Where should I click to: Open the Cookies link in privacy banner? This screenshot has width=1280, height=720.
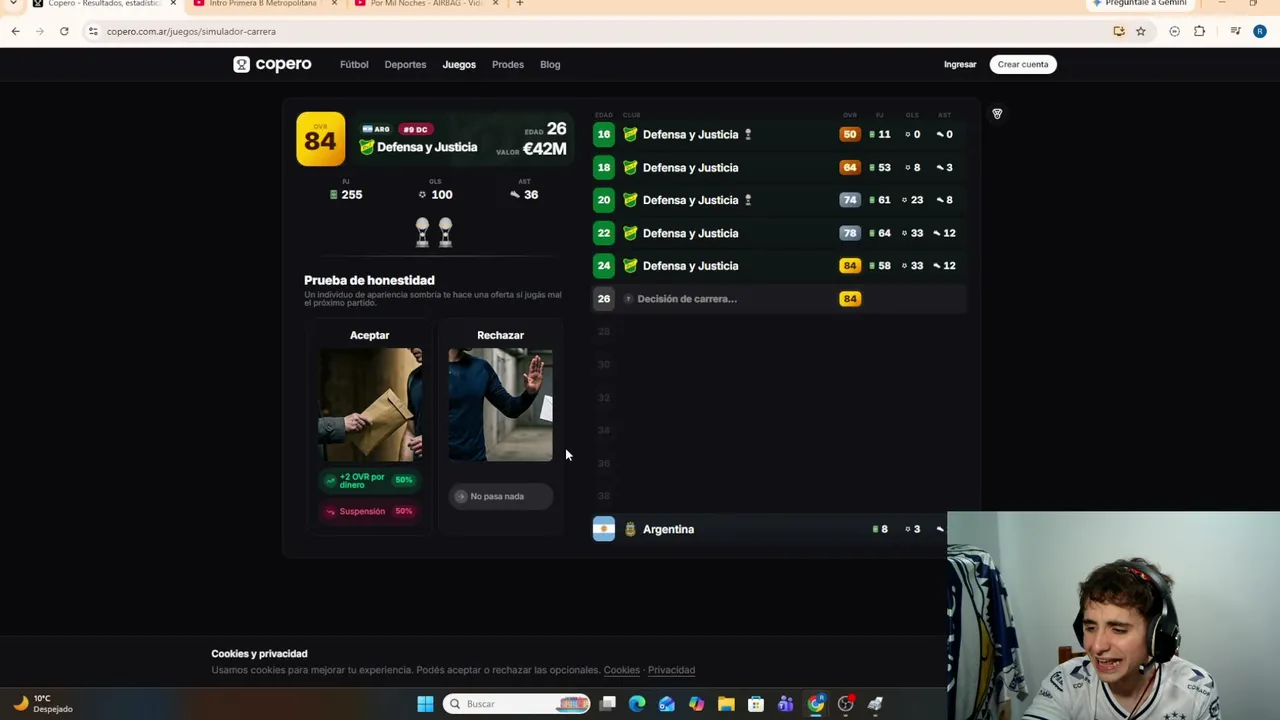point(622,670)
